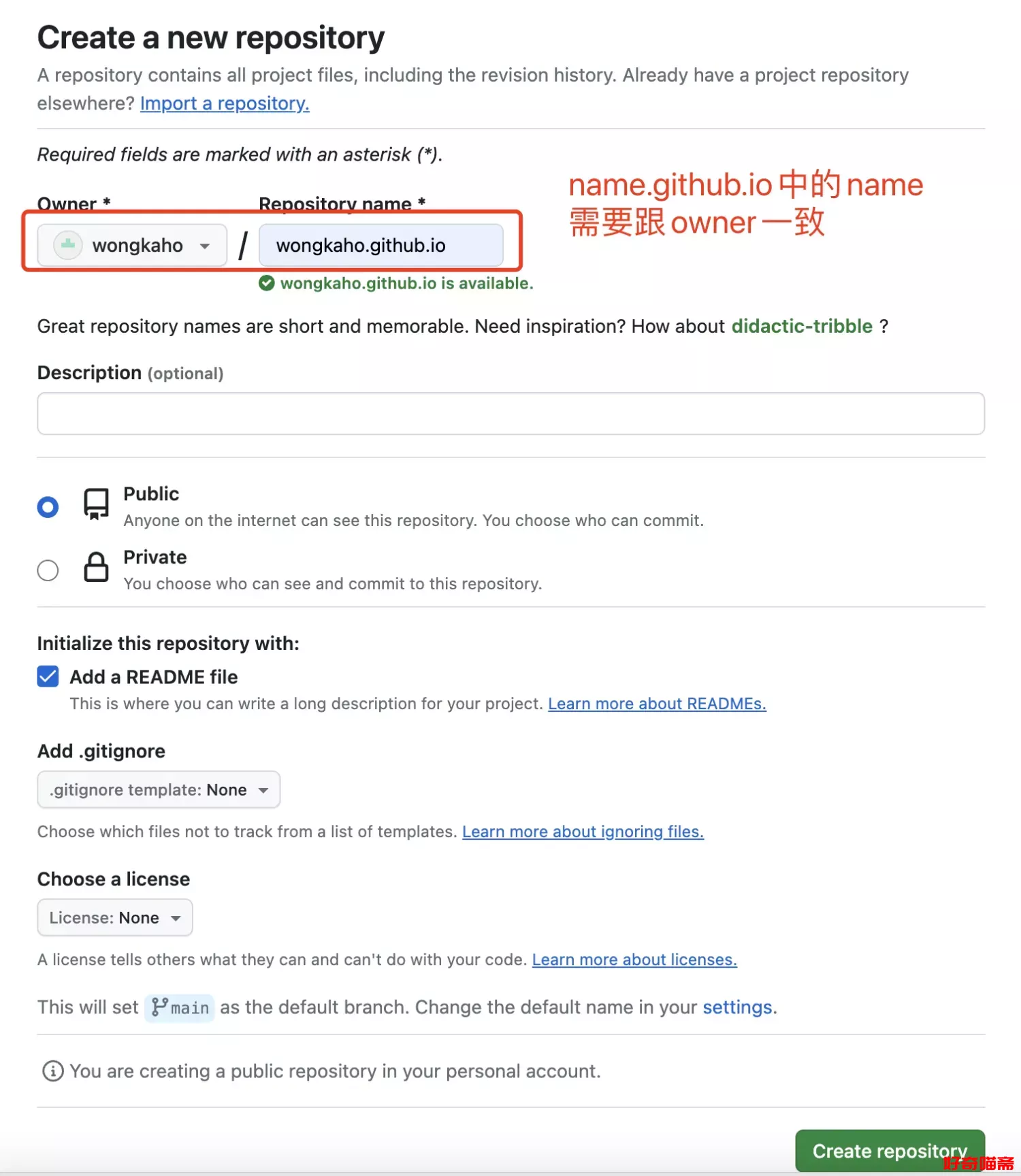
Task: Visit the Learn more about licenses link
Action: tap(634, 960)
